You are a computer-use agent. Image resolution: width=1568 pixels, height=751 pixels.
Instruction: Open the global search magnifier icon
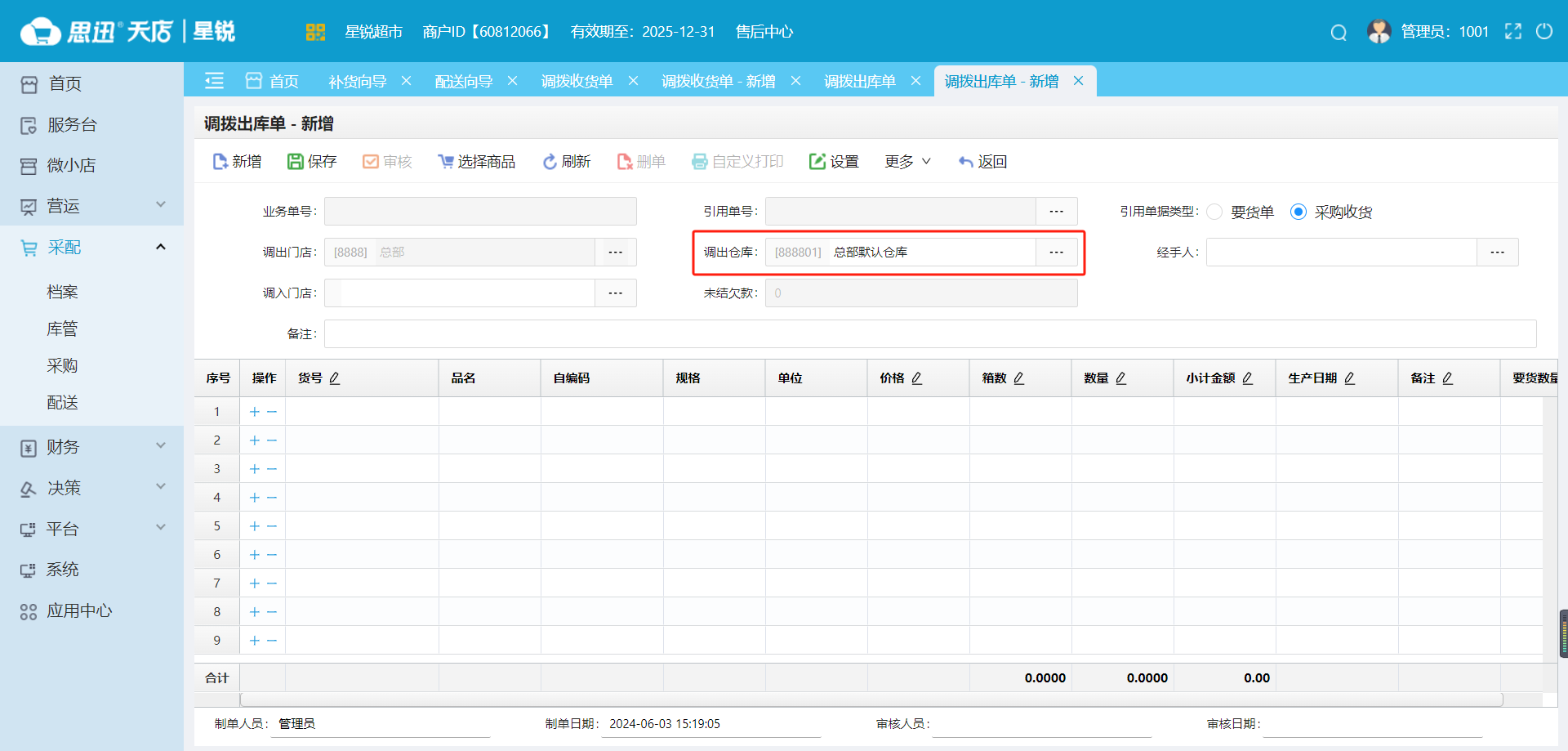tap(1338, 32)
